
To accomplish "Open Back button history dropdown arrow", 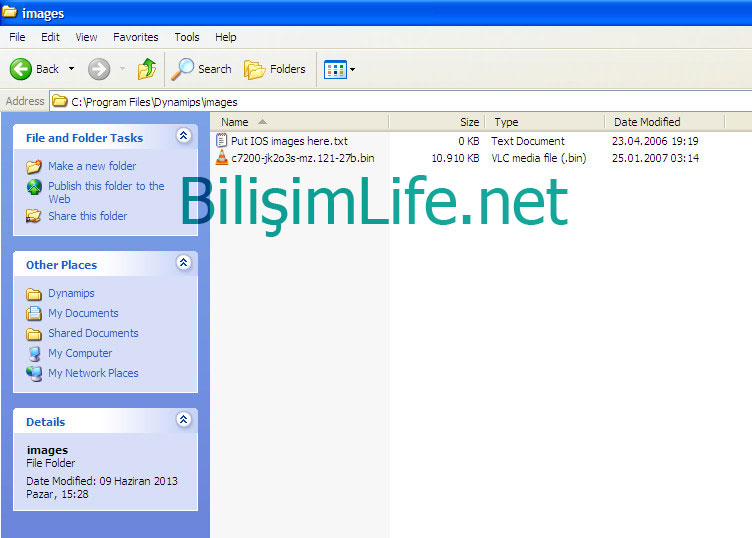I will click(x=71, y=69).
